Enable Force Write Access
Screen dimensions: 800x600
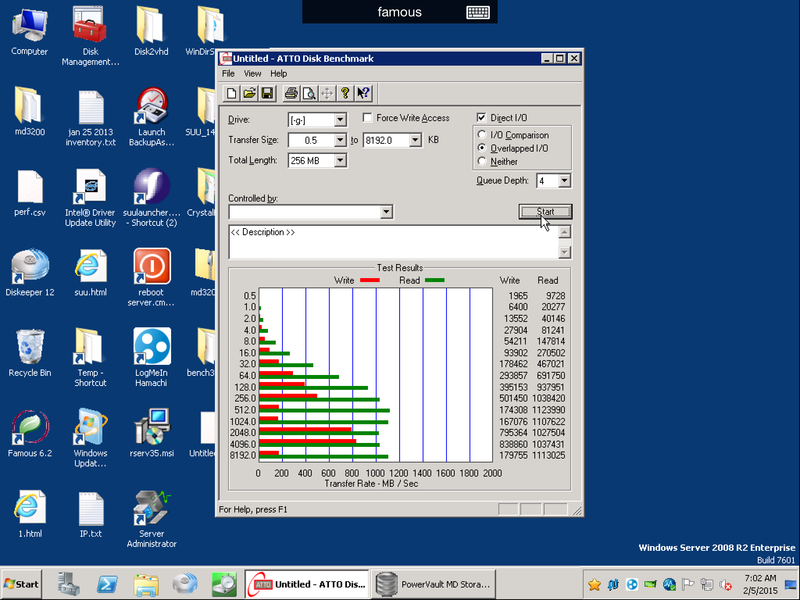click(x=368, y=117)
